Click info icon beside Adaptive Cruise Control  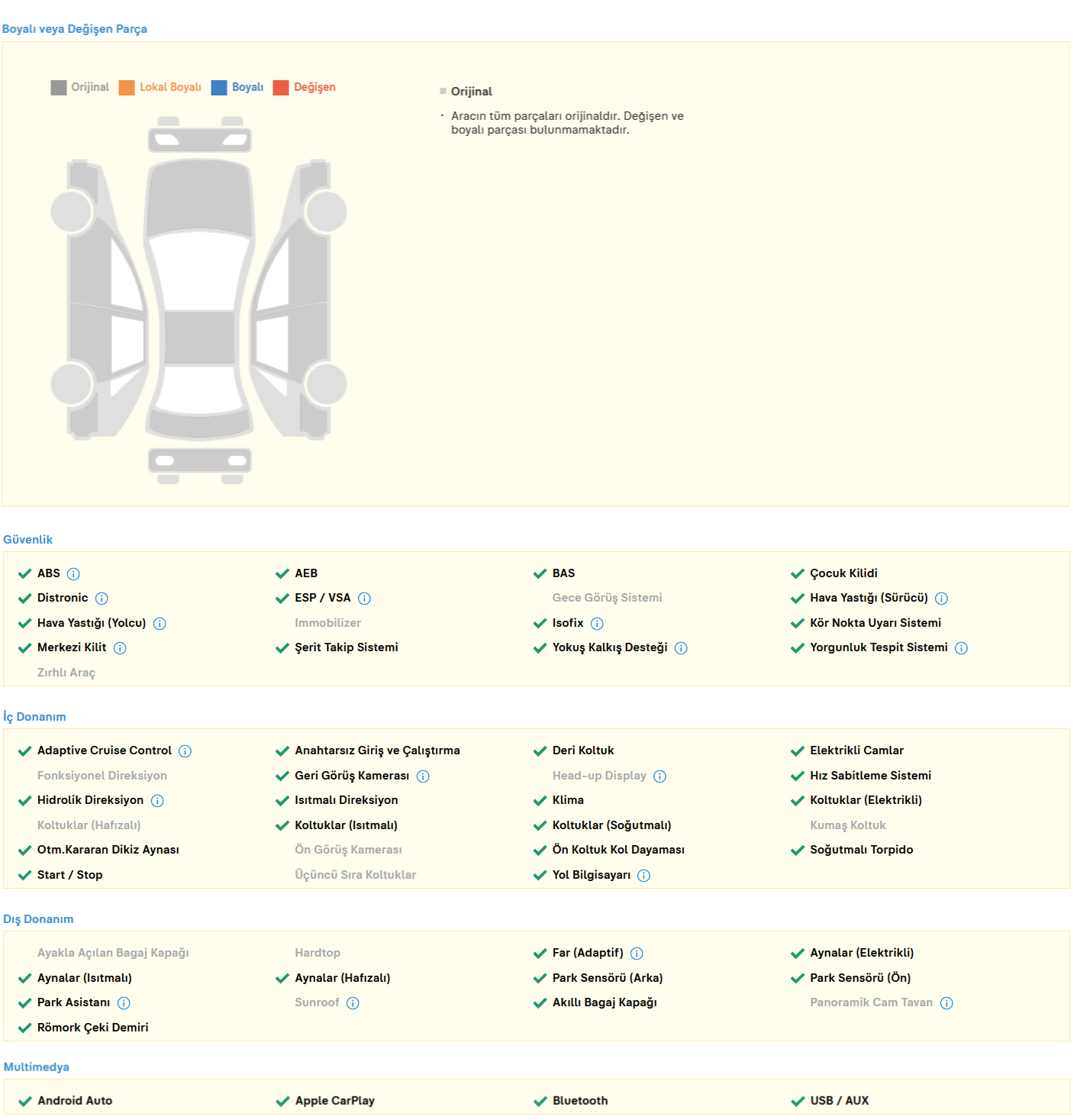point(185,751)
